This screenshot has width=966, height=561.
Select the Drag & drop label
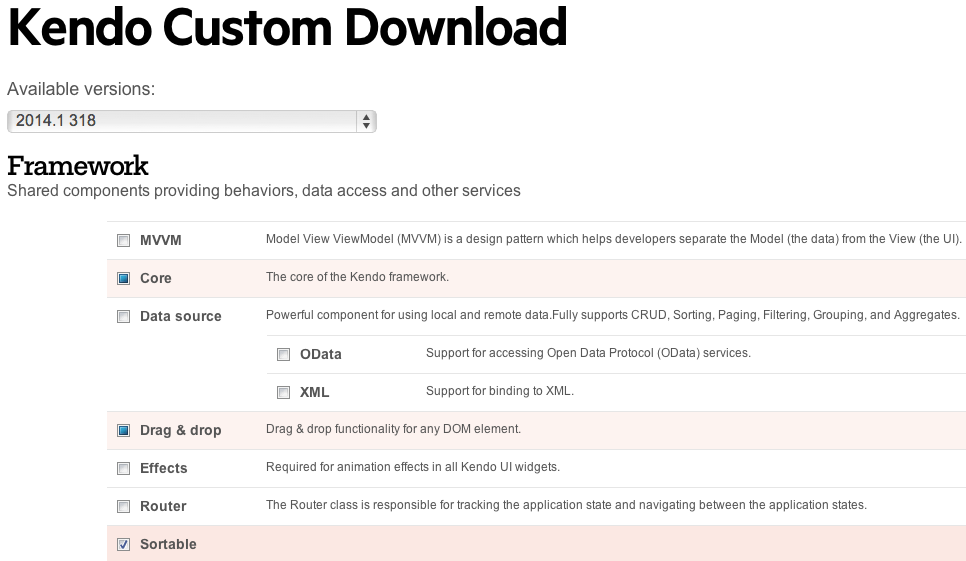[181, 430]
